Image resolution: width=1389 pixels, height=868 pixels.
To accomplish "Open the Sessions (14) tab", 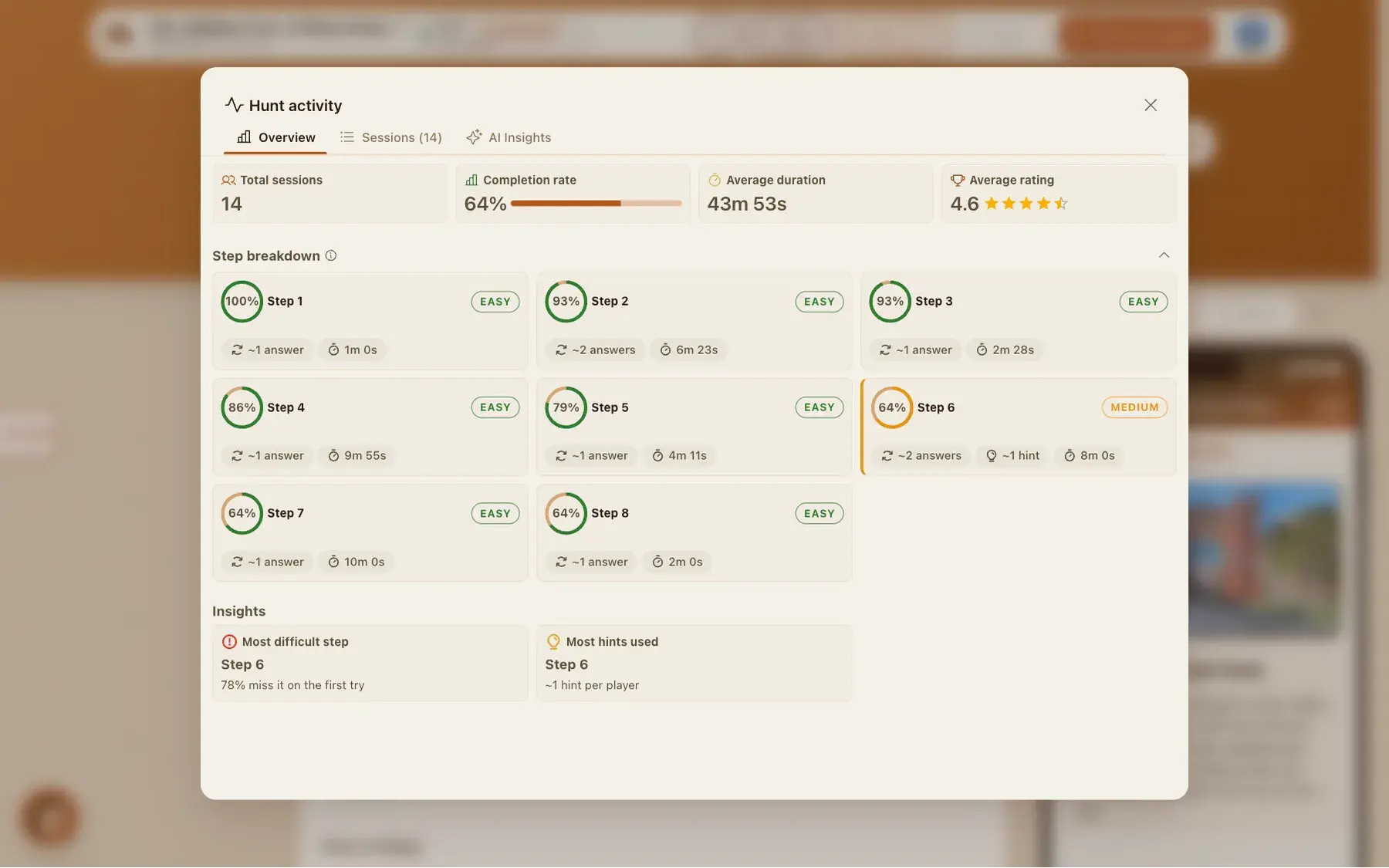I will 391,137.
